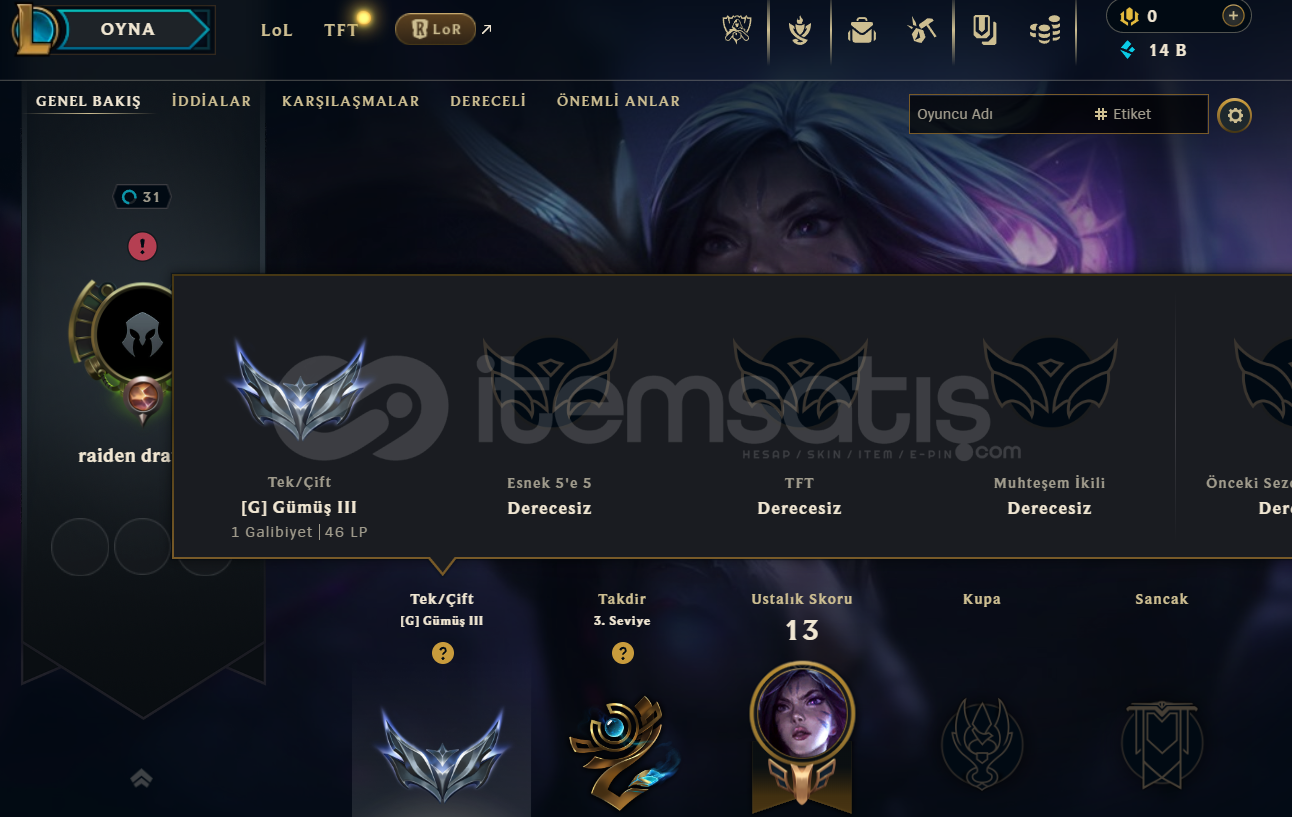This screenshot has width=1292, height=817.
Task: Switch to the TFT menu
Action: pyautogui.click(x=341, y=30)
